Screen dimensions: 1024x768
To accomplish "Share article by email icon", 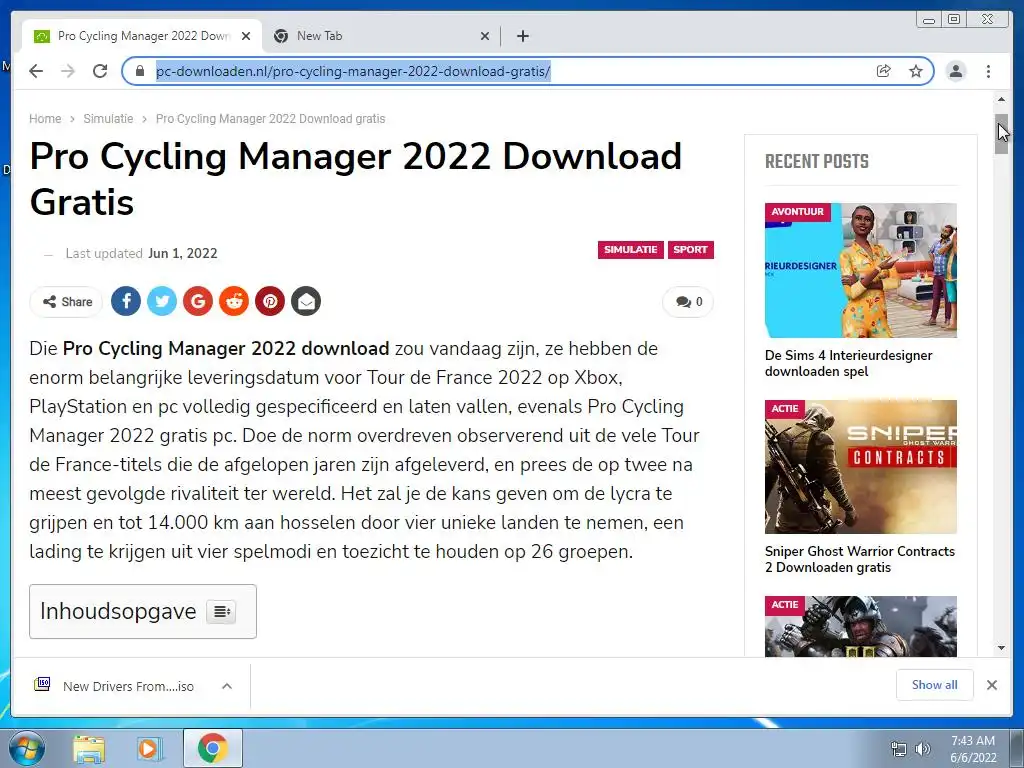I will pyautogui.click(x=306, y=301).
